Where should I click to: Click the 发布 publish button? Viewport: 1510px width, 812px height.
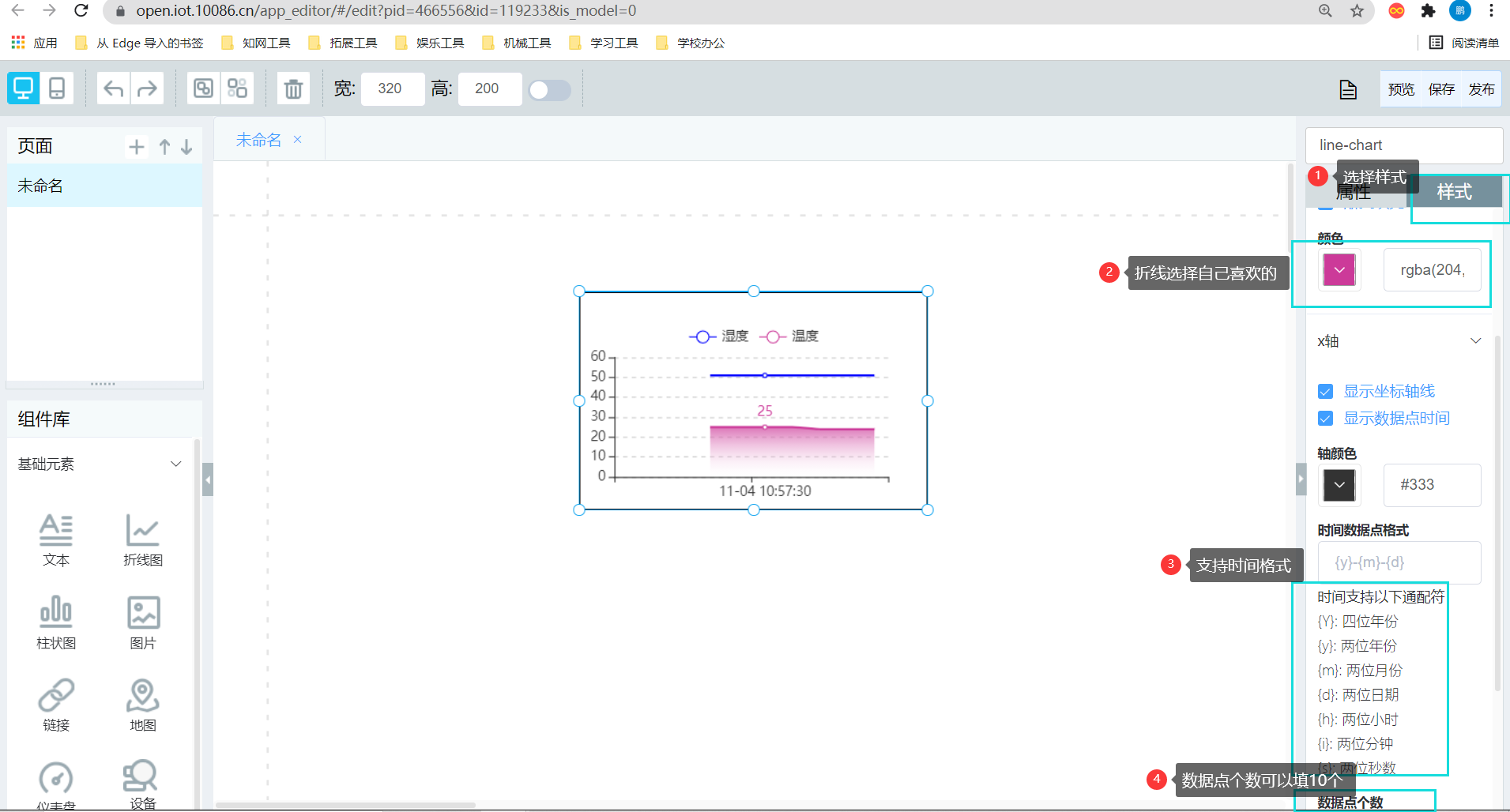coord(1482,89)
